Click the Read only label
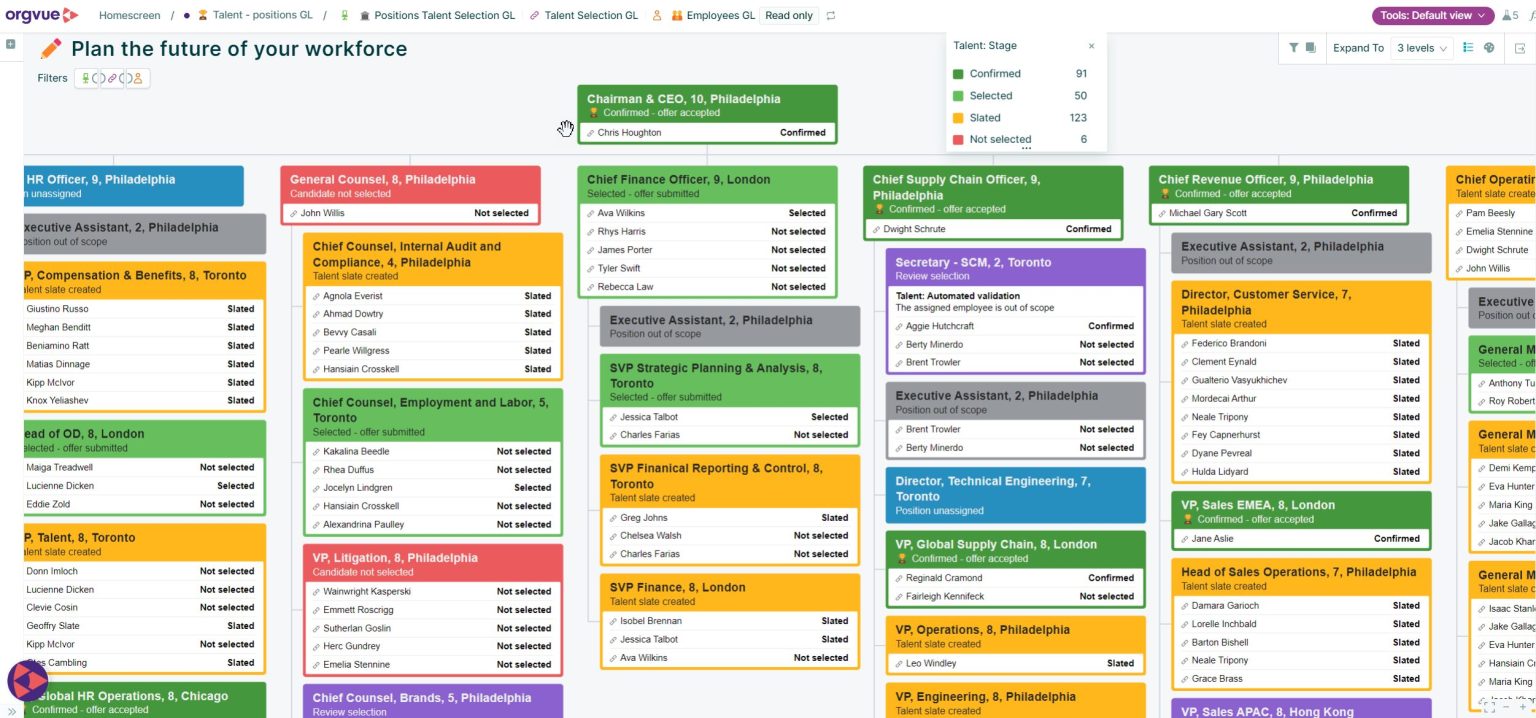The width and height of the screenshot is (1536, 718). (789, 15)
